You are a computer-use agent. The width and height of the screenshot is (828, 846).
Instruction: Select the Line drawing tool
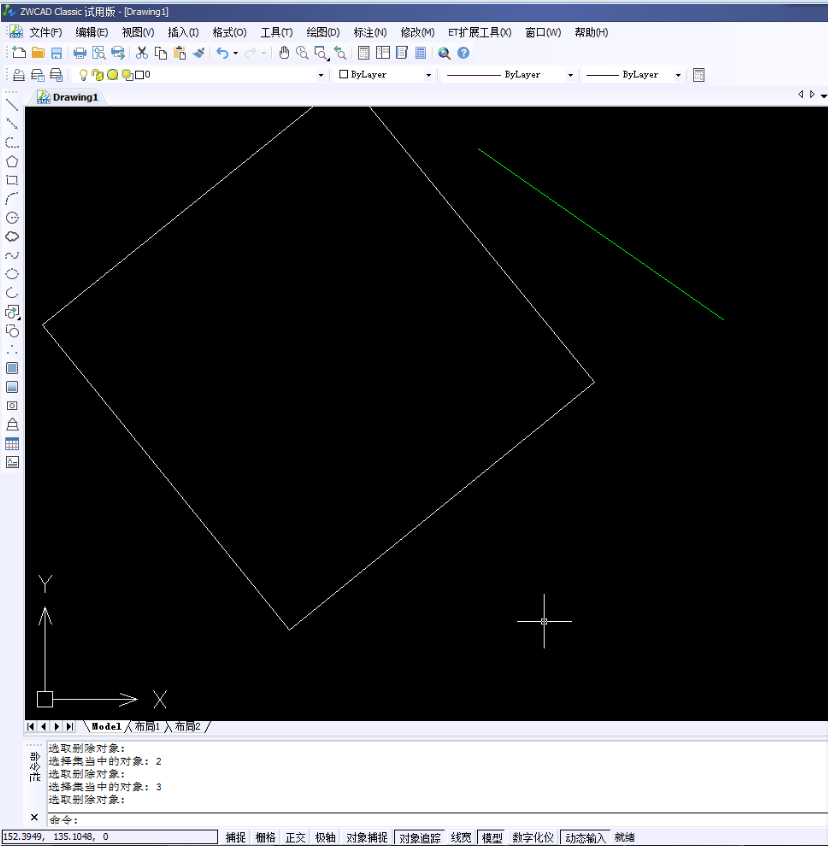(12, 104)
